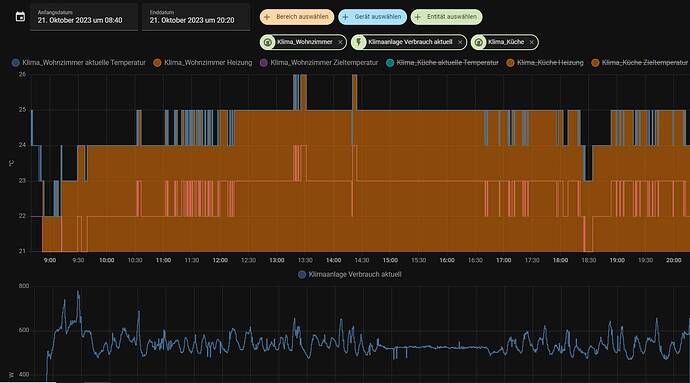Click the Gerät auswählen button
Viewport: 690px width, 383px height.
[x=373, y=17]
